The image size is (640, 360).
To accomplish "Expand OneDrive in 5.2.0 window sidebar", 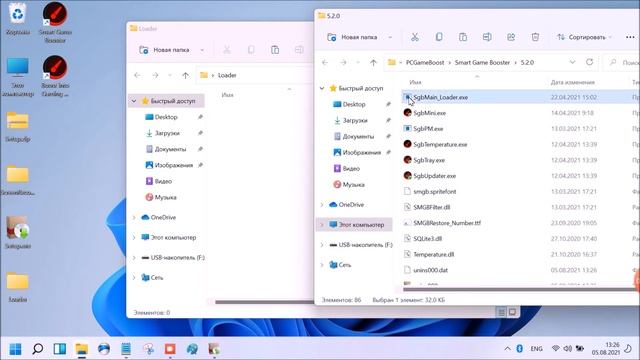I will coord(322,204).
